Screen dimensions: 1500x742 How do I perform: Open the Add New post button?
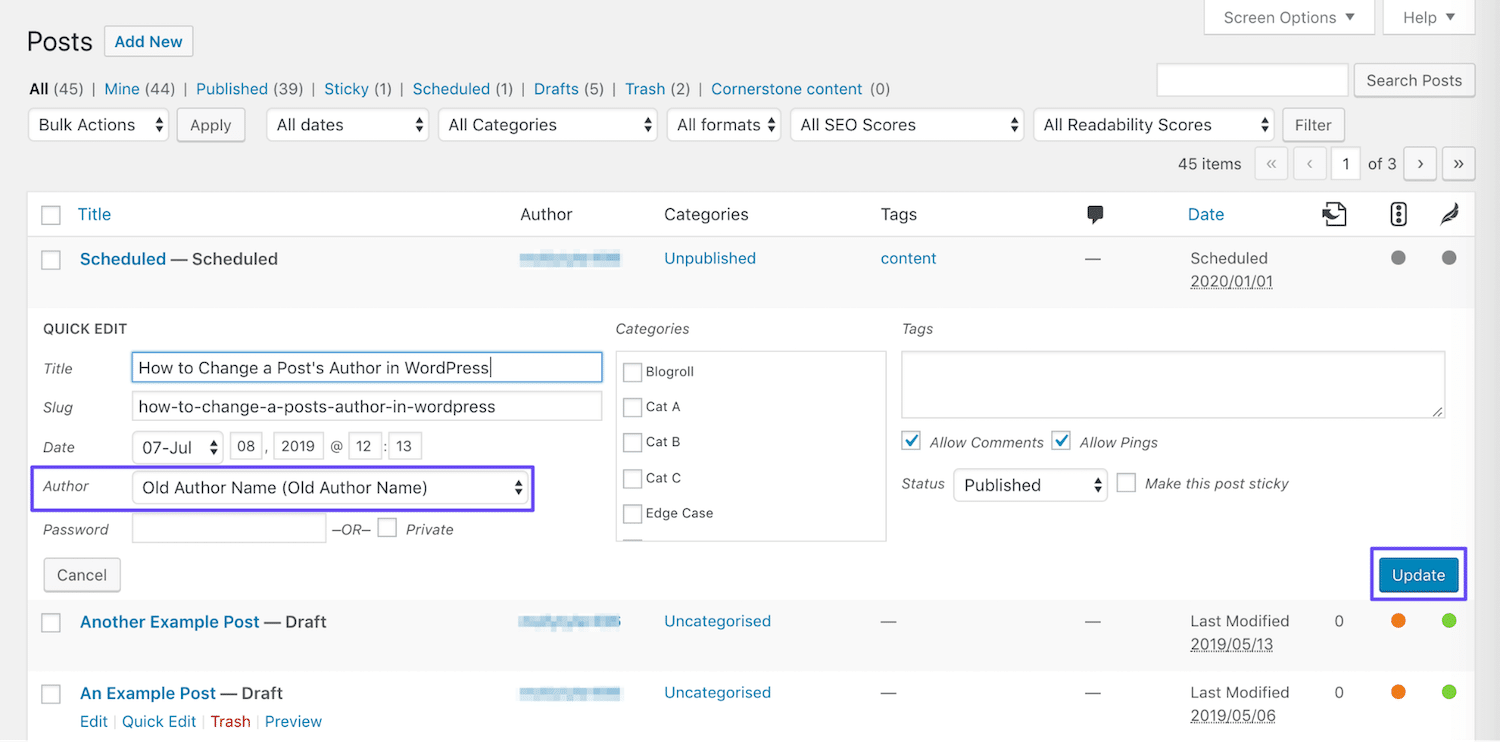pos(148,41)
